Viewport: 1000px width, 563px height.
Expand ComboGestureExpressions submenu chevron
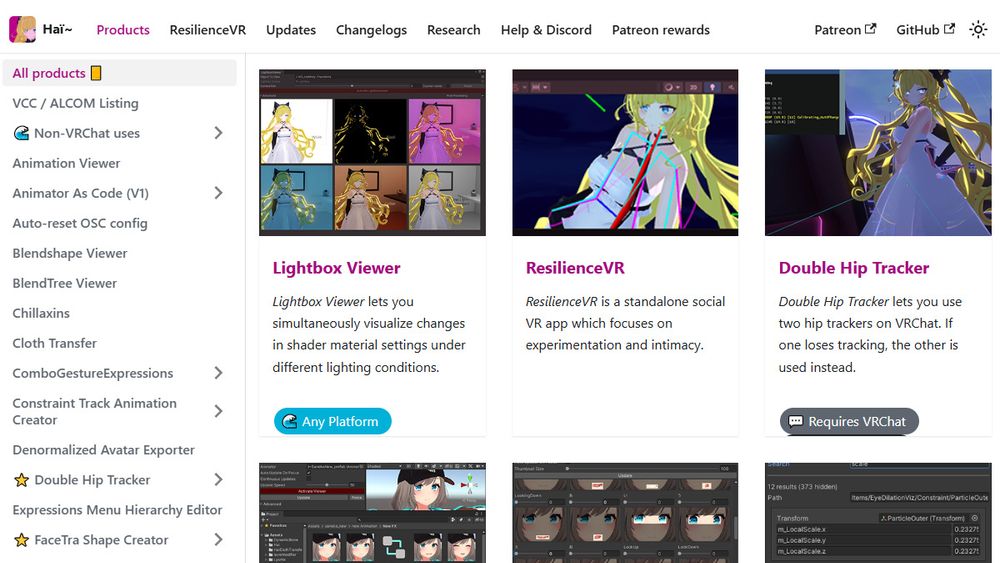218,372
